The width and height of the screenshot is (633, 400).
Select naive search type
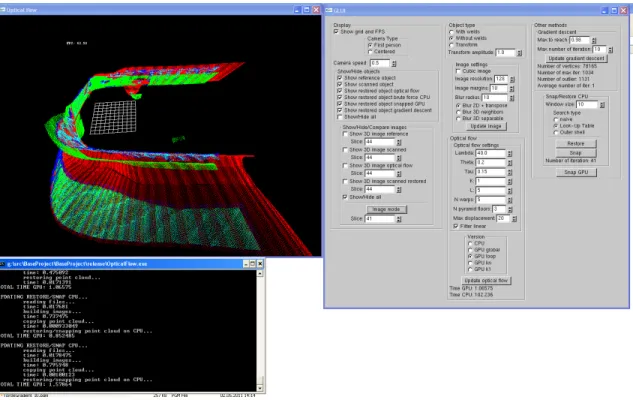555,119
